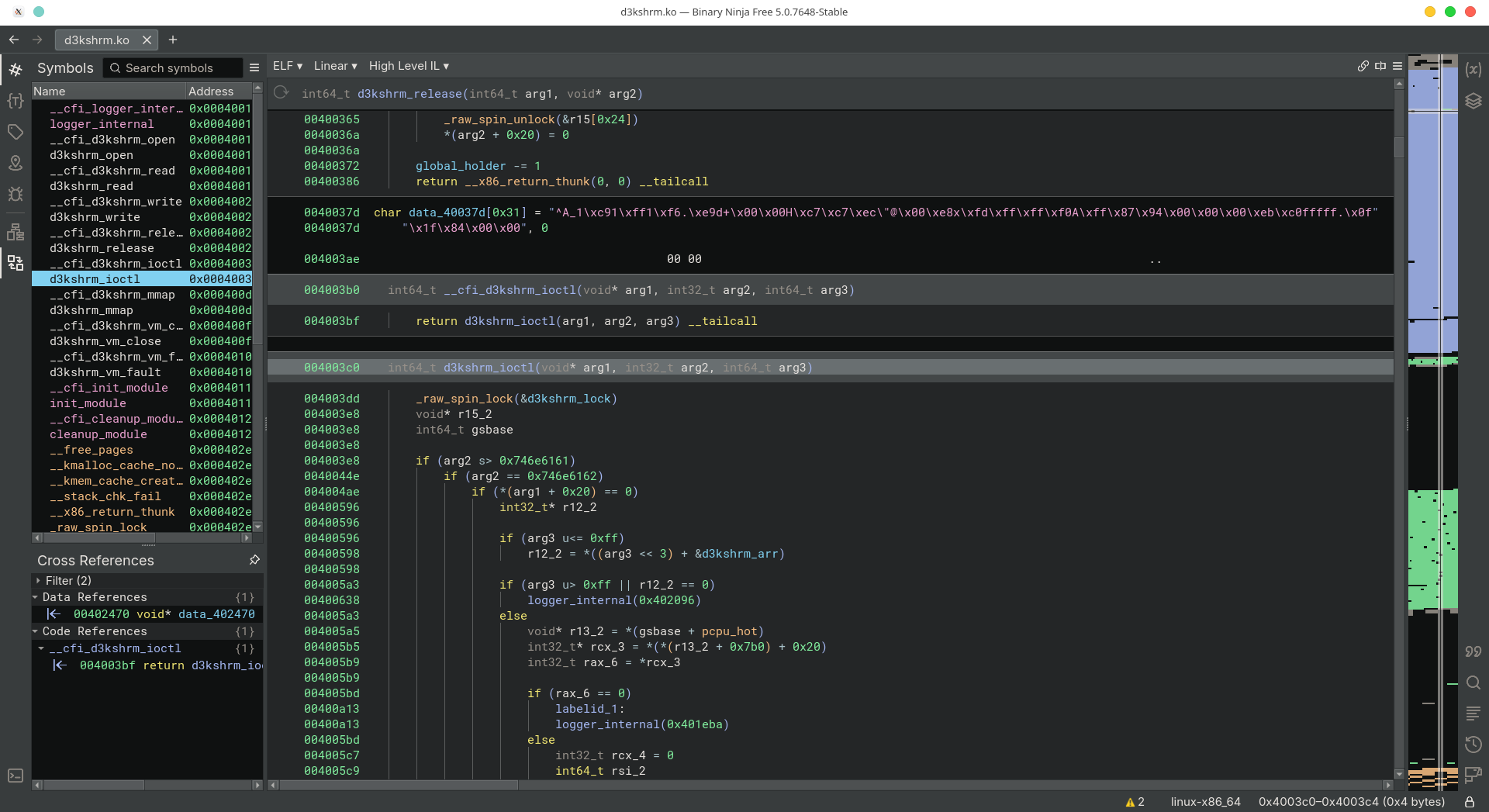Open the History clock icon
1489x812 pixels.
1473,745
